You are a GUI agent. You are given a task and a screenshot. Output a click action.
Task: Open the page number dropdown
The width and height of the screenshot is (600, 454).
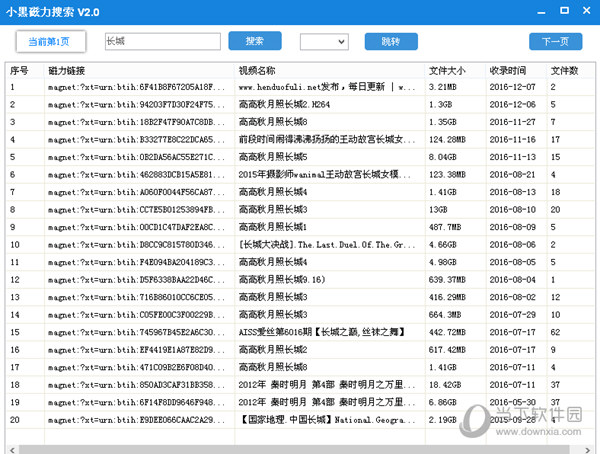[323, 41]
